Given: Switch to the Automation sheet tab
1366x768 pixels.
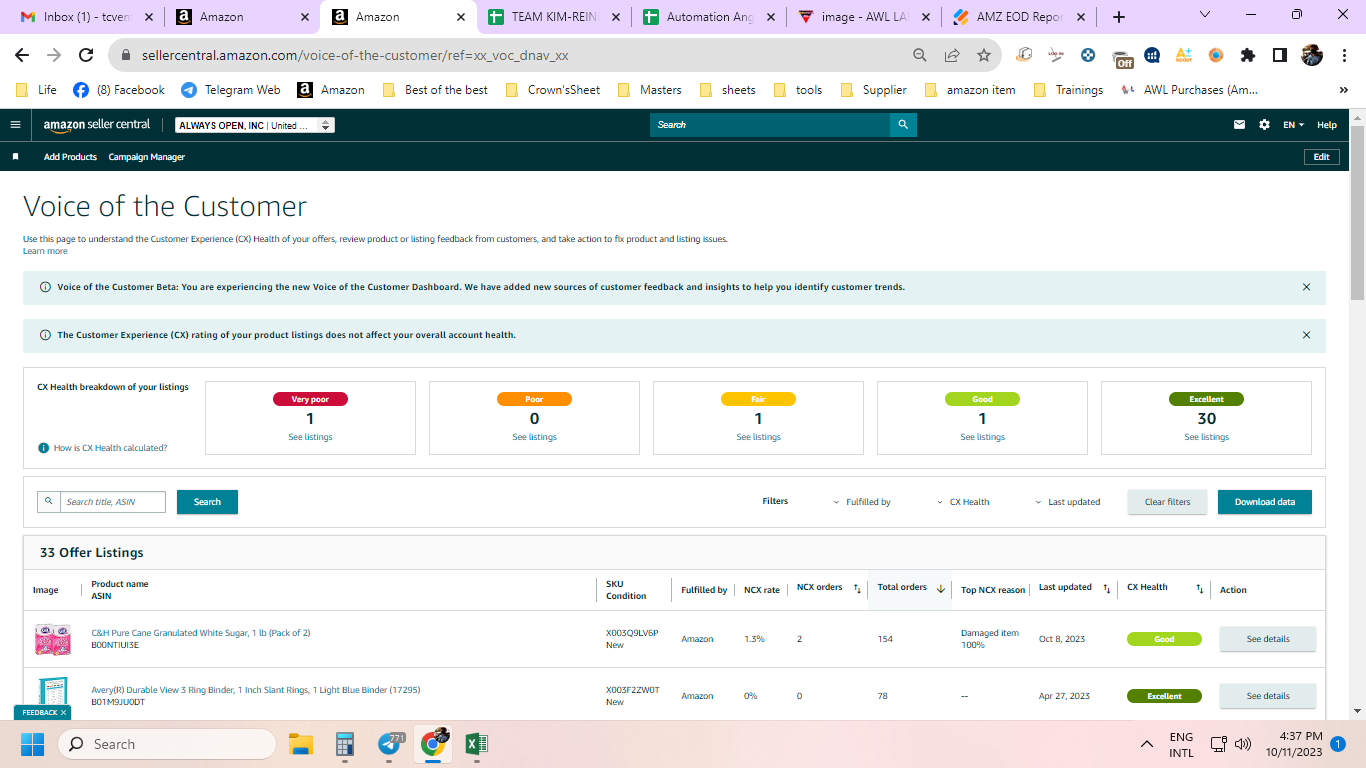Looking at the screenshot, I should click(x=709, y=17).
